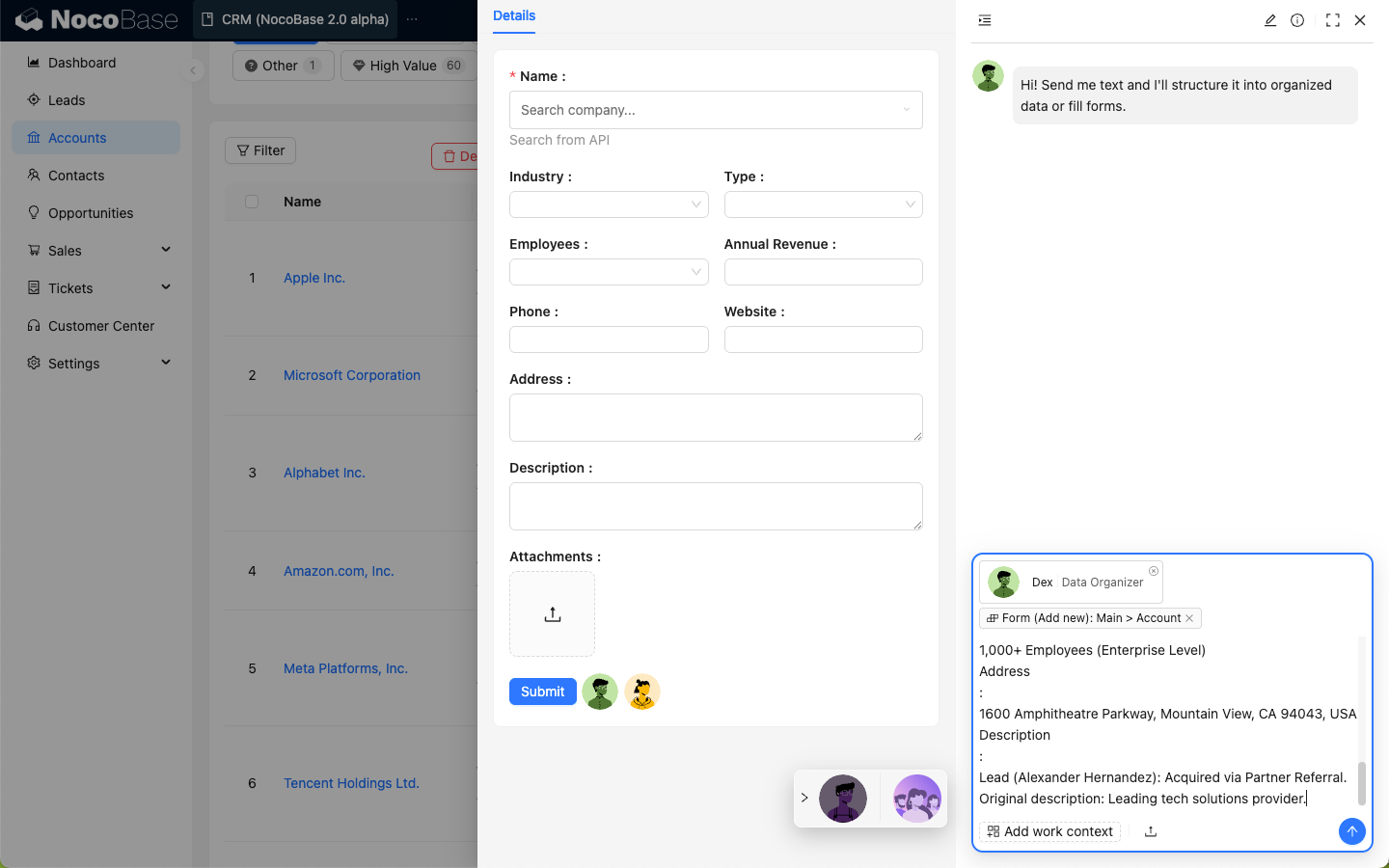Remove the Form Account context tag
Viewport: 1389px width, 868px height.
(1189, 618)
